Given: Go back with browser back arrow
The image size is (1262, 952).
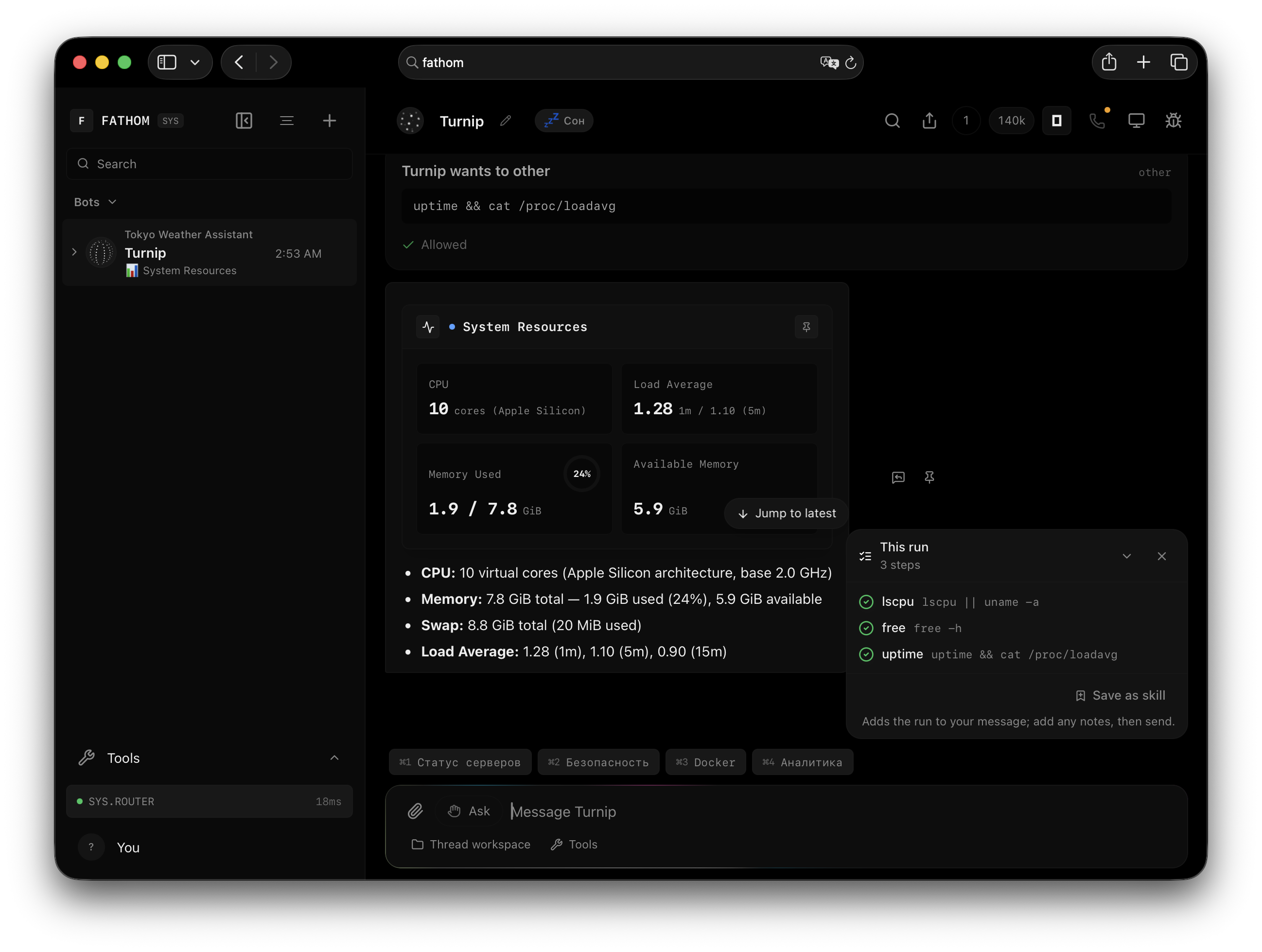Looking at the screenshot, I should click(x=239, y=62).
